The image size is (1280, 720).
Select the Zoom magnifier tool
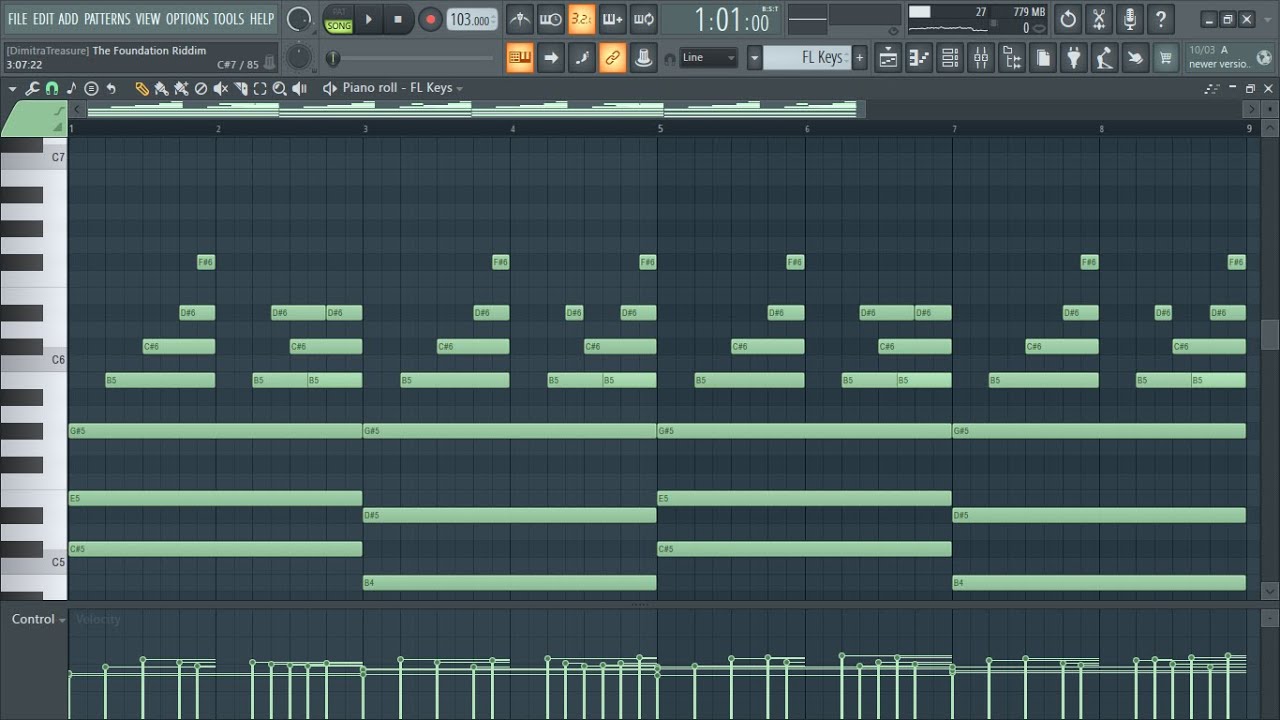tap(280, 88)
